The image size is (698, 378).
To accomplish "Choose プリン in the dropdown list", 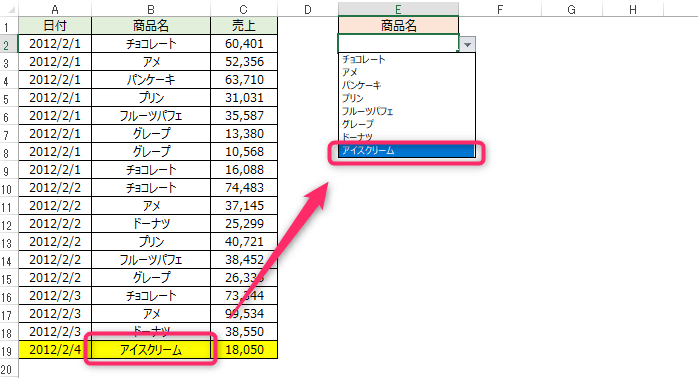I will 406,98.
